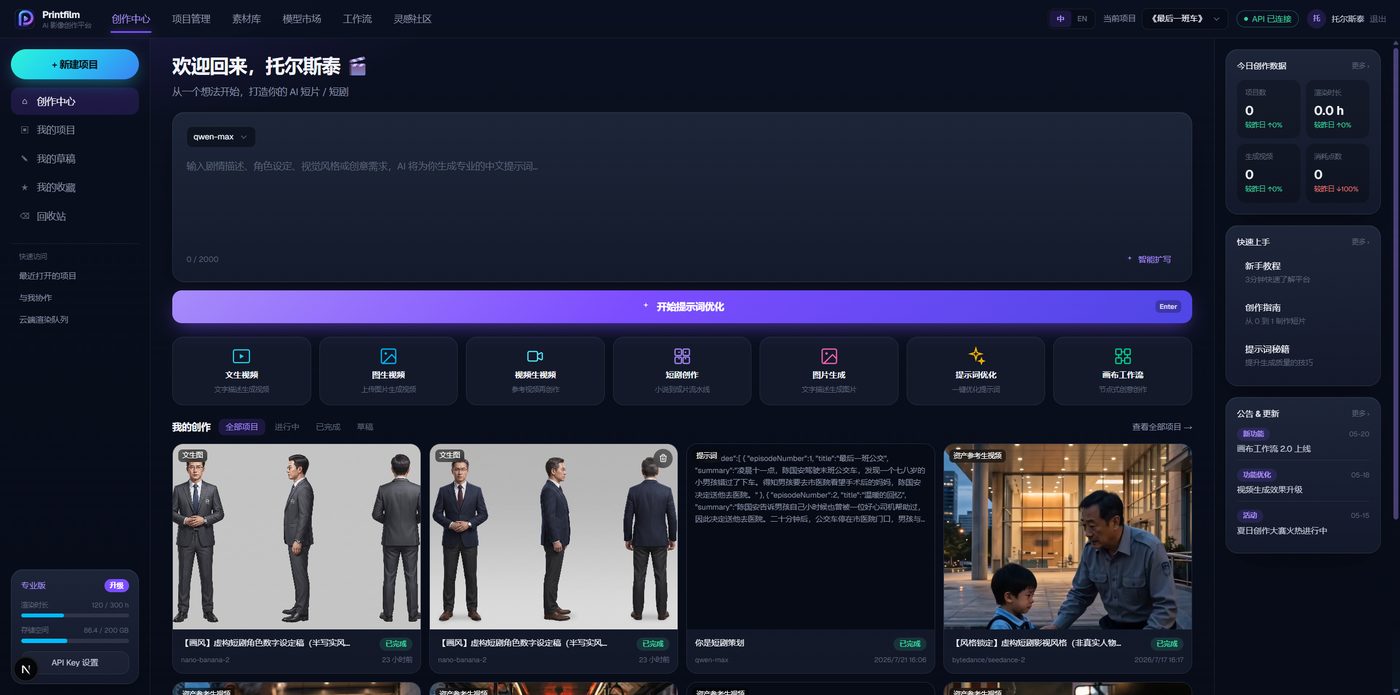Screen dimensions: 1400x695
Task: Open the 你是短剧策划 prompt card
Action: click(x=810, y=559)
